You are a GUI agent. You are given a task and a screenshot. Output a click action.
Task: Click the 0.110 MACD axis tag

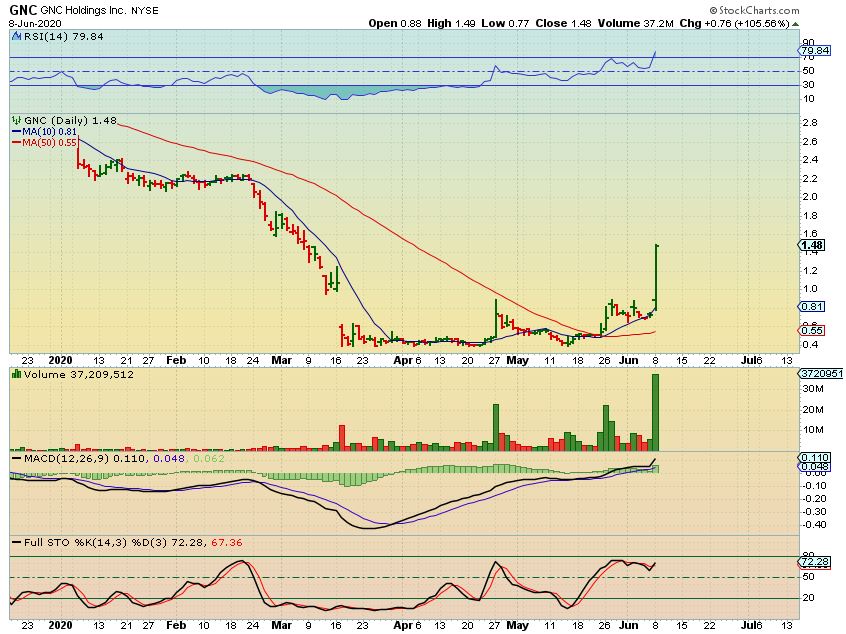[x=815, y=458]
